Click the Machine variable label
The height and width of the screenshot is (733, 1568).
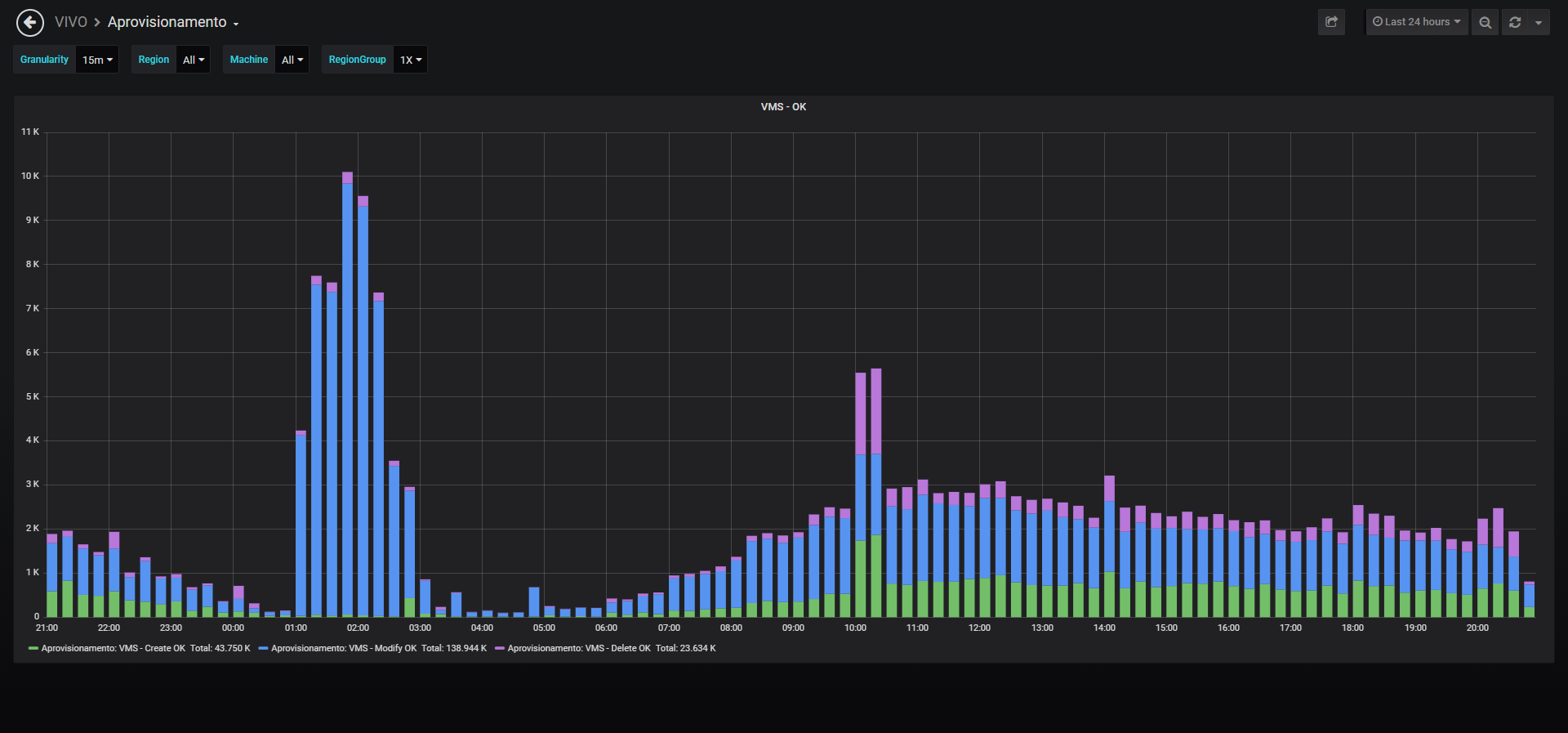click(x=249, y=60)
